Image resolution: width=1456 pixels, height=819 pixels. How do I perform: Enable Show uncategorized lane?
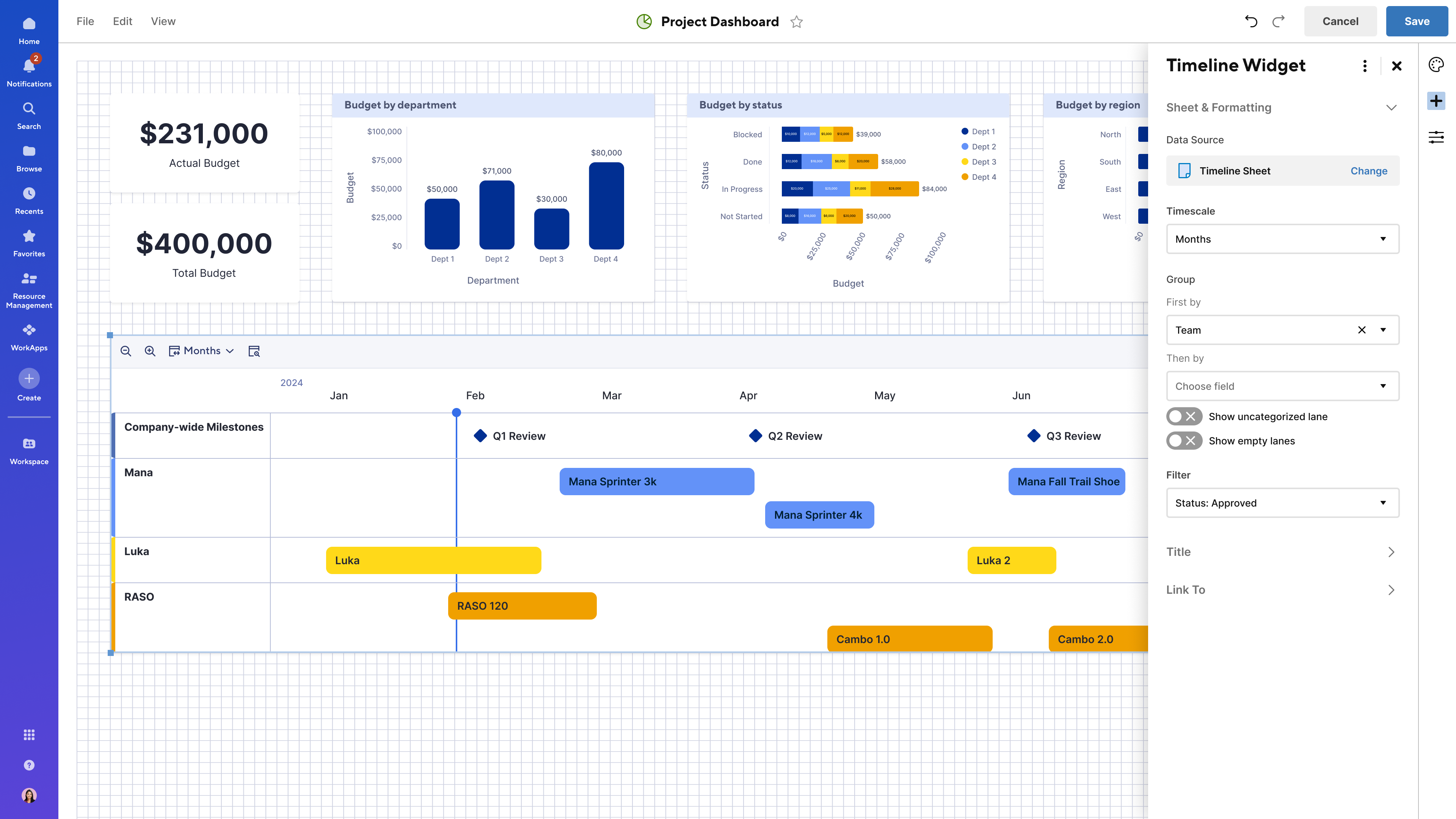tap(1183, 416)
